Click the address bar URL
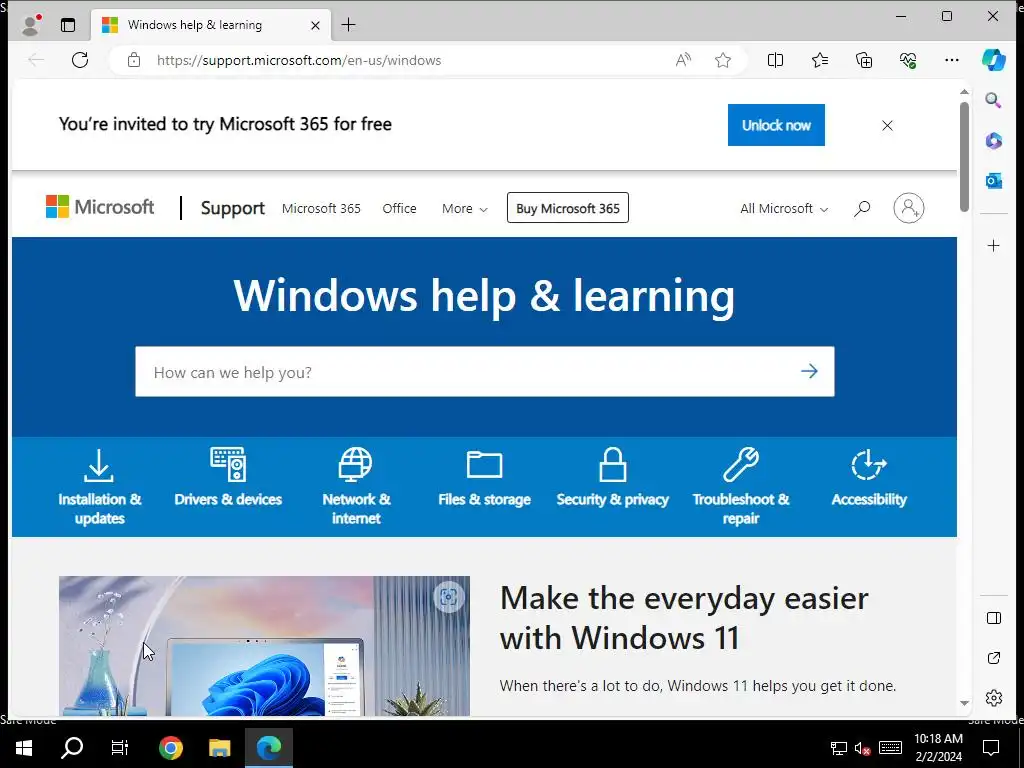Image resolution: width=1024 pixels, height=768 pixels. click(x=298, y=60)
